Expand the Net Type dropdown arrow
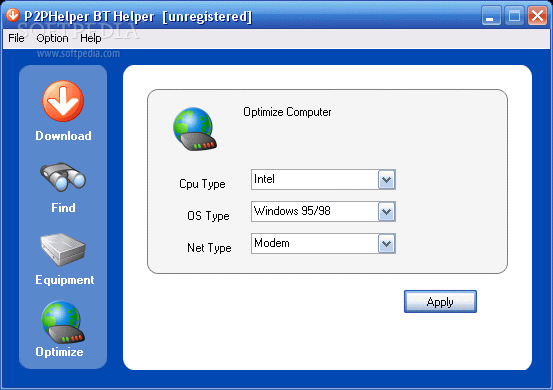 pos(387,244)
